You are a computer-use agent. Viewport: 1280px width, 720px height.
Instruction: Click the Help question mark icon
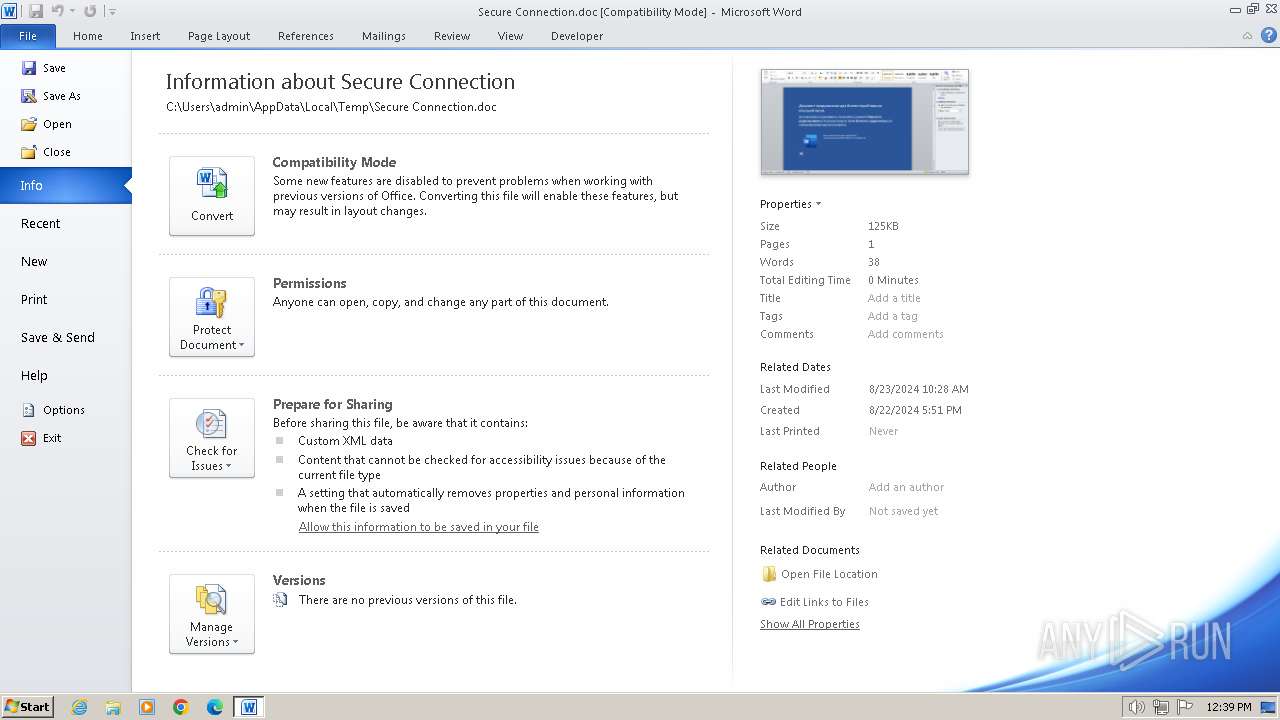point(1267,36)
